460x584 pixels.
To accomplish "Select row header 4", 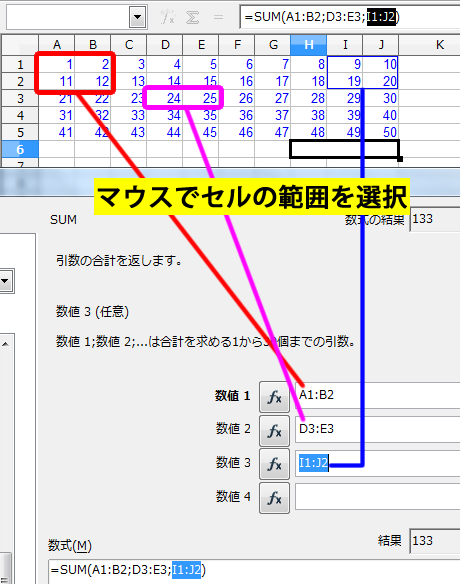I will [x=20, y=115].
